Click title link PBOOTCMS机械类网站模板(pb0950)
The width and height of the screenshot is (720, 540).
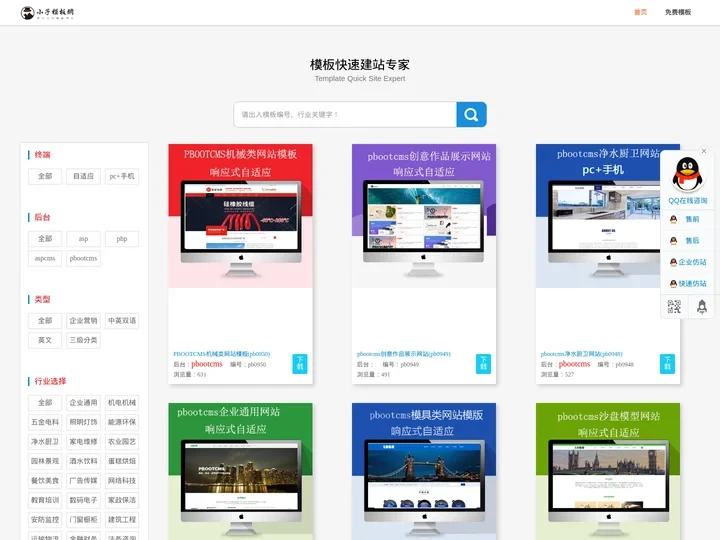[222, 354]
